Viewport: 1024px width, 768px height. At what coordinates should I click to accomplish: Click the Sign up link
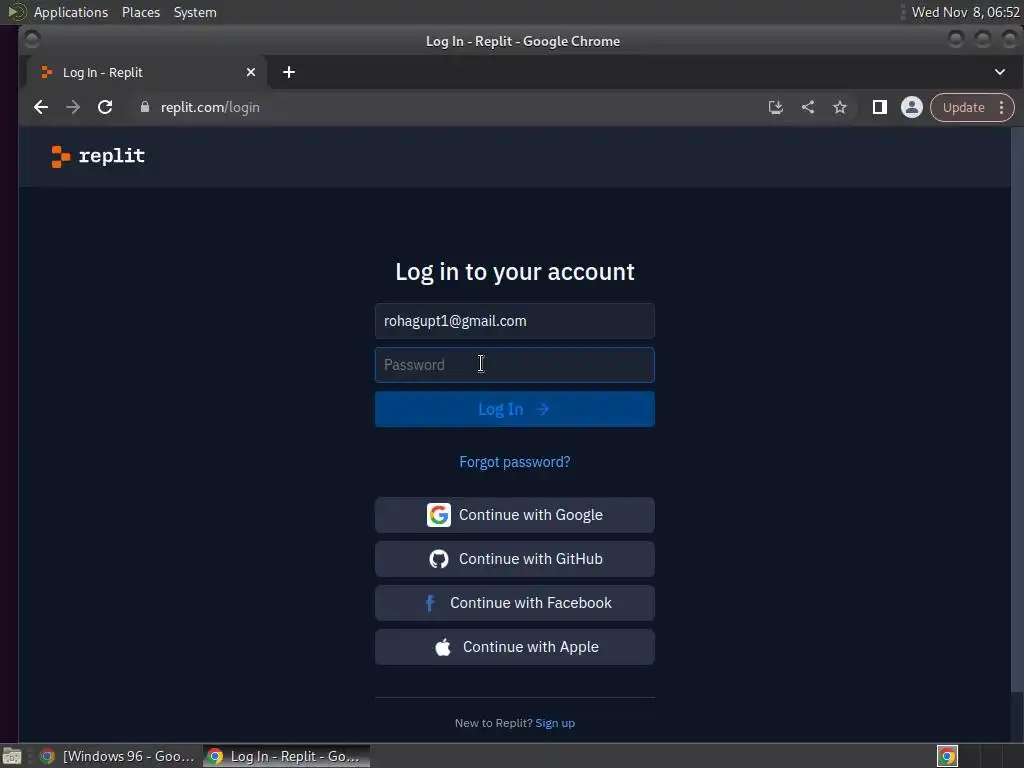(555, 723)
